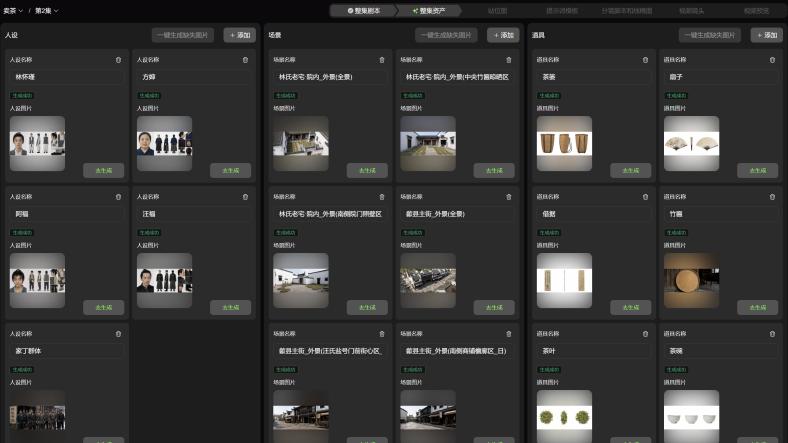
Task: Click 去生成 on the 南侧院门照壁区 scene card
Action: [367, 307]
